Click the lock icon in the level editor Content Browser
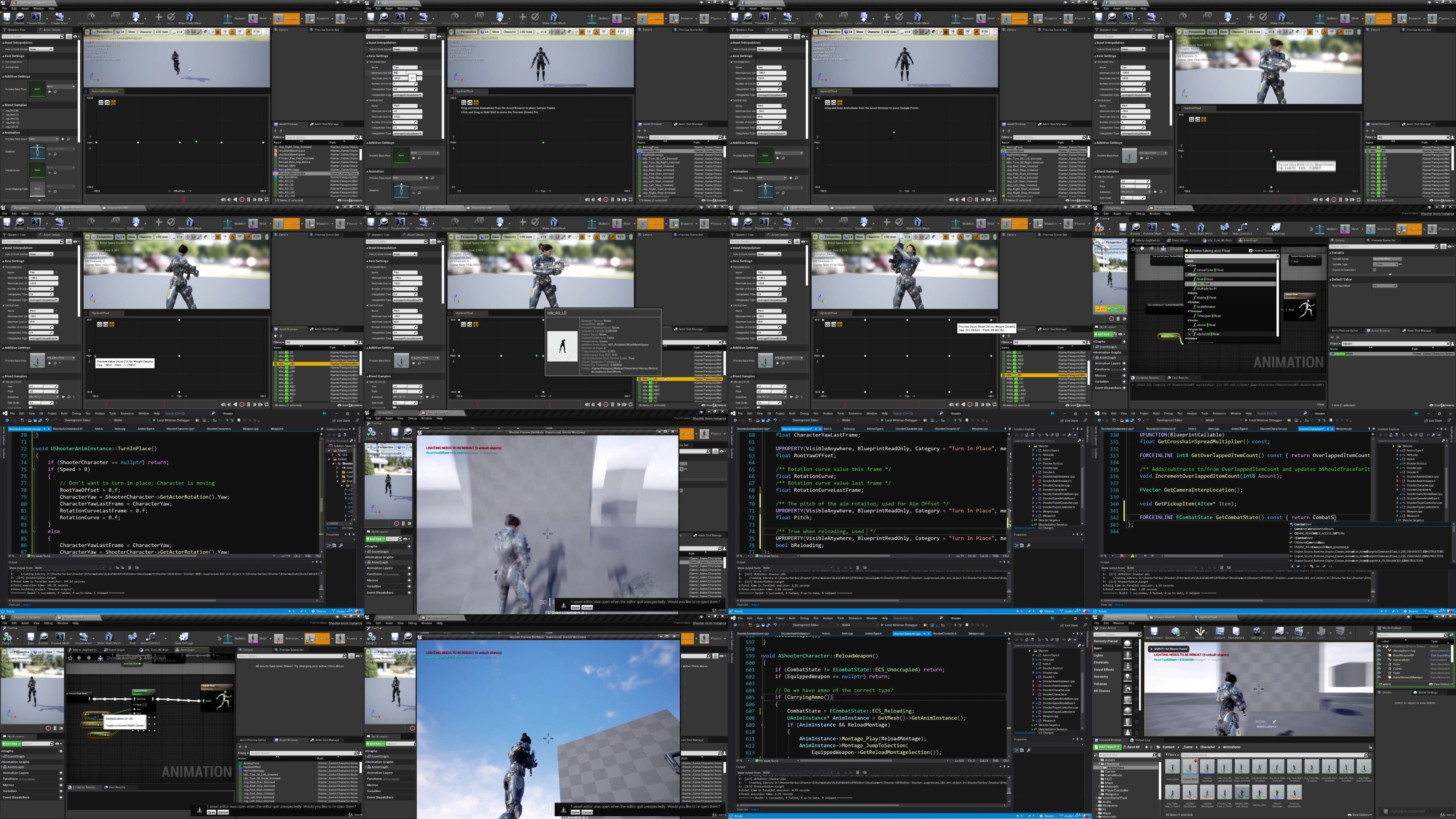 1370,747
